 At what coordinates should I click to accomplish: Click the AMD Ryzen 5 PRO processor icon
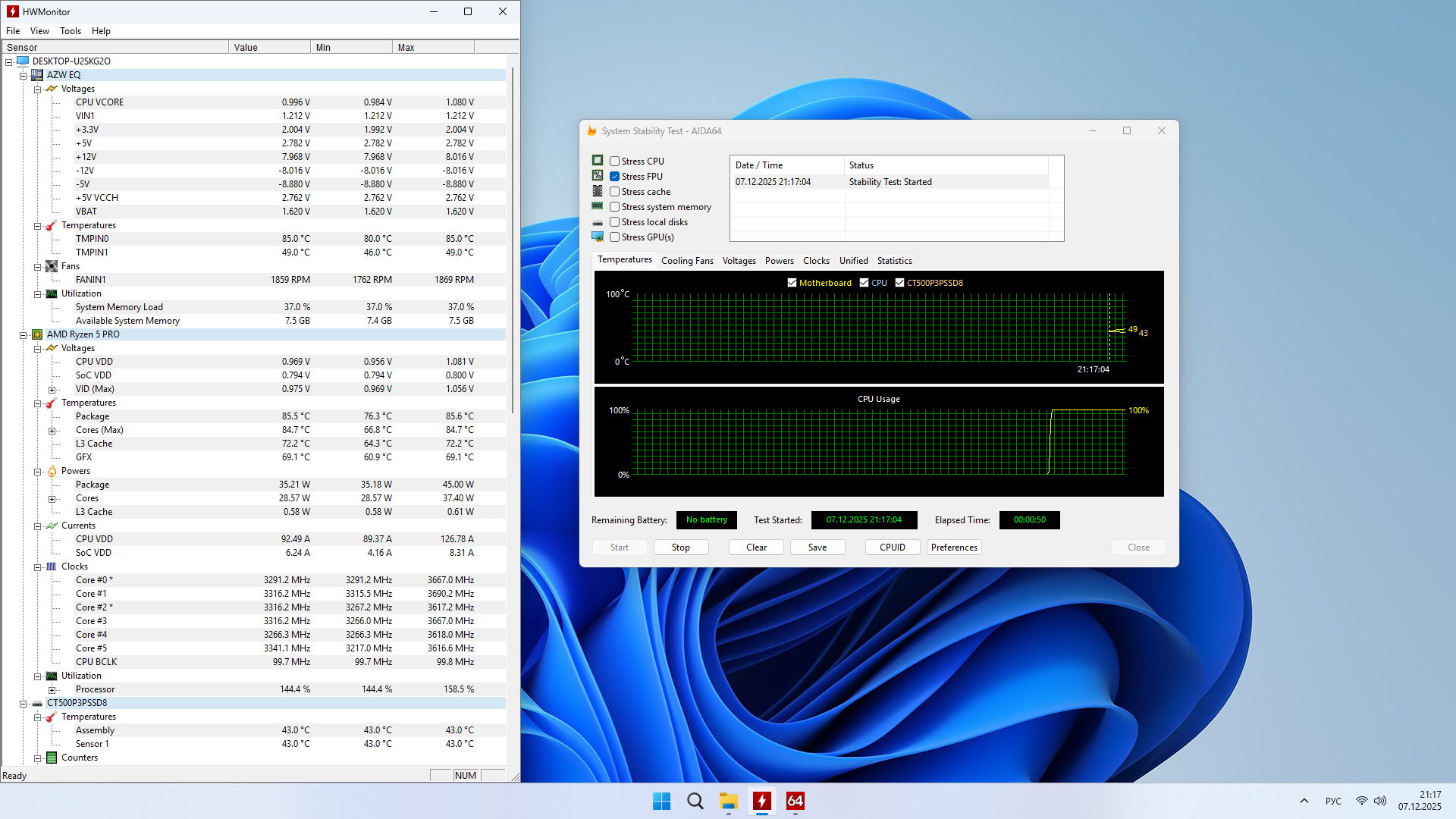(x=37, y=334)
